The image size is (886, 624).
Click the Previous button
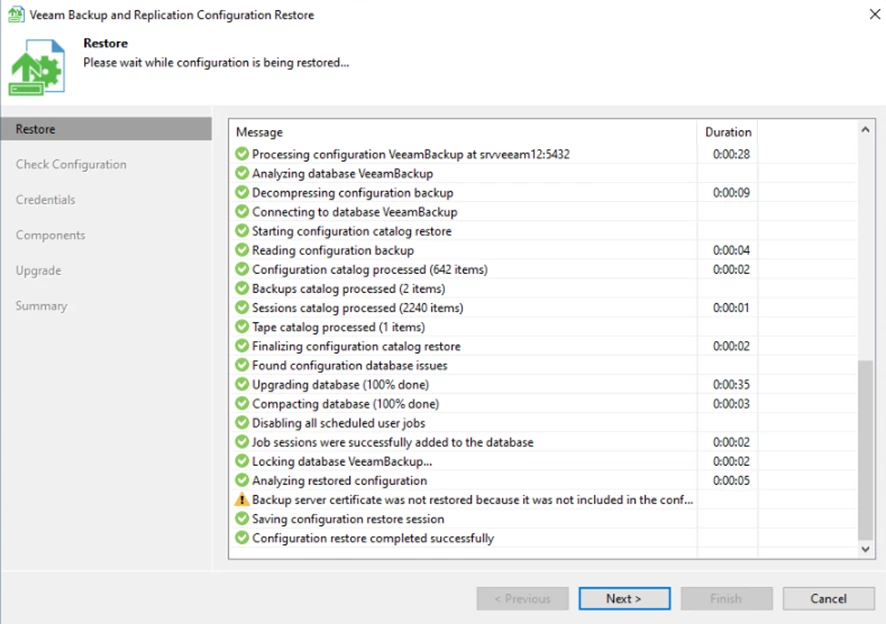click(x=523, y=599)
